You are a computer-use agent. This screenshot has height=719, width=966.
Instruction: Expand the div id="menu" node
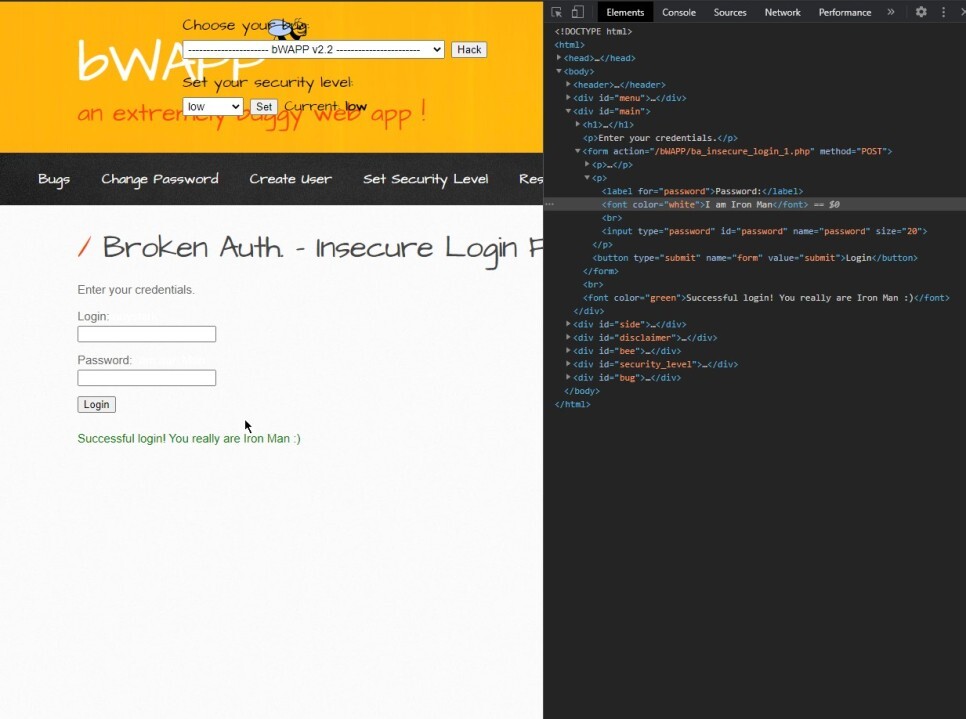pyautogui.click(x=568, y=98)
